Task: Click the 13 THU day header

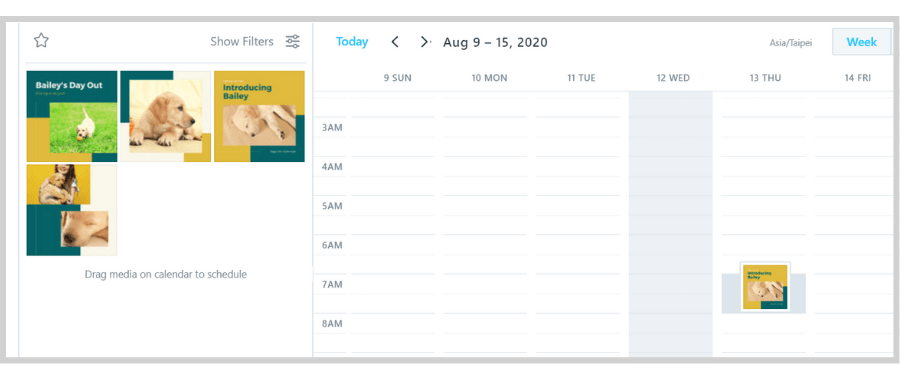Action: click(x=765, y=78)
